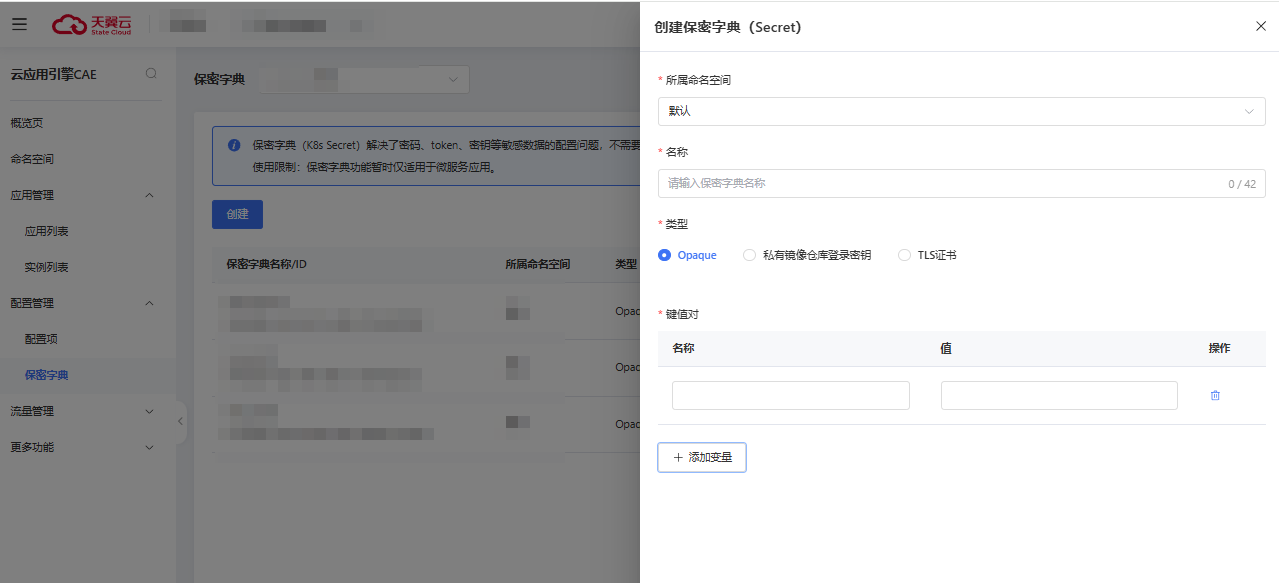
Task: Open the hamburger menu icon
Action: (20, 23)
